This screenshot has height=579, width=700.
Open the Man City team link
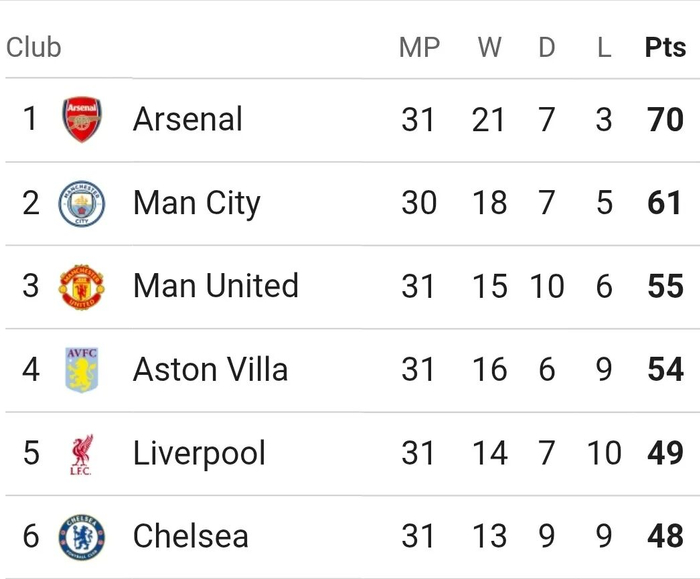196,203
